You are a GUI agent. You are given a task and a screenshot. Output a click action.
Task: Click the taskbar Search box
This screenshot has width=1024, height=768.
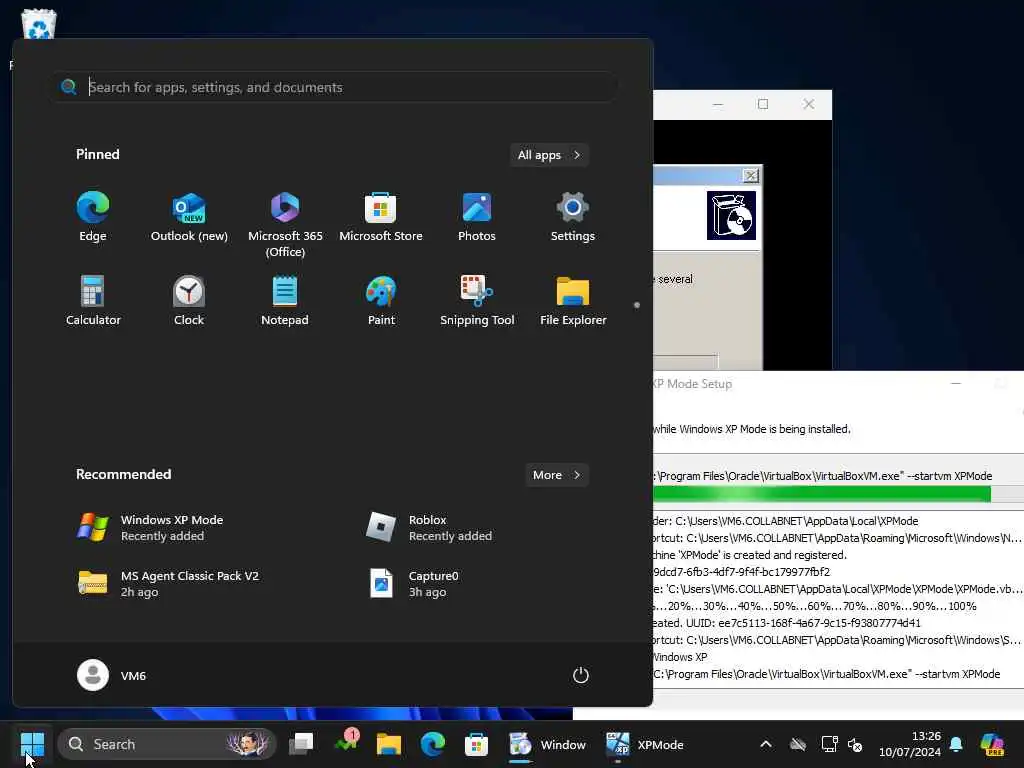167,744
